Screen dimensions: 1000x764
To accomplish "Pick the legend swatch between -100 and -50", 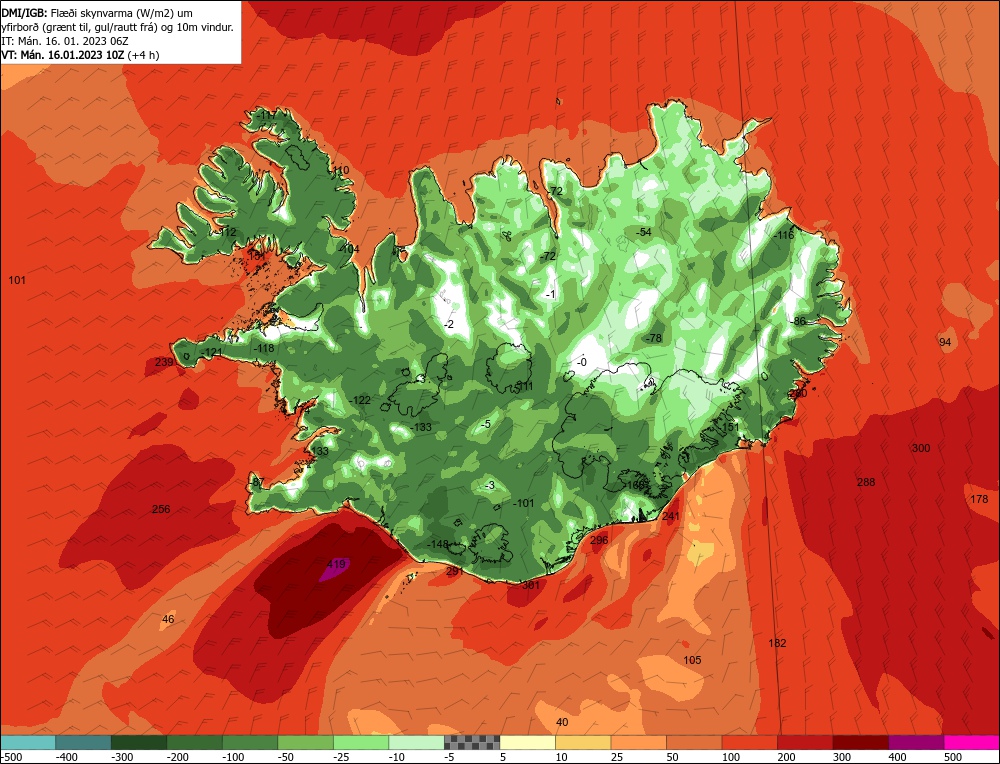I will point(250,742).
